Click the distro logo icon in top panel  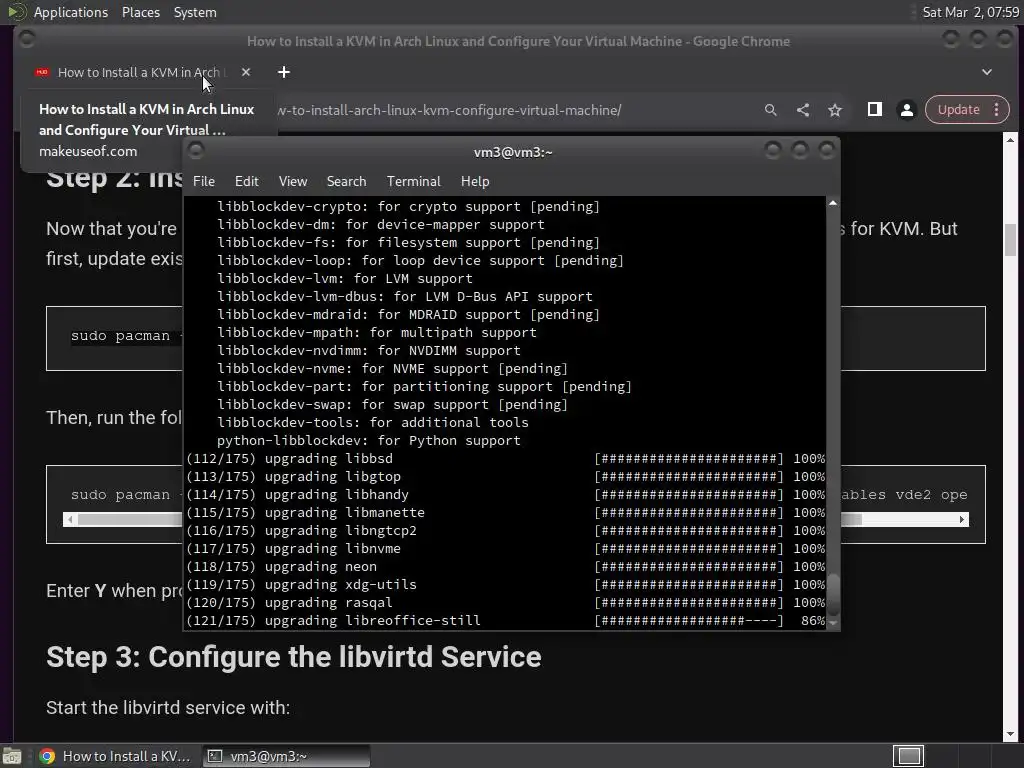coord(16,12)
